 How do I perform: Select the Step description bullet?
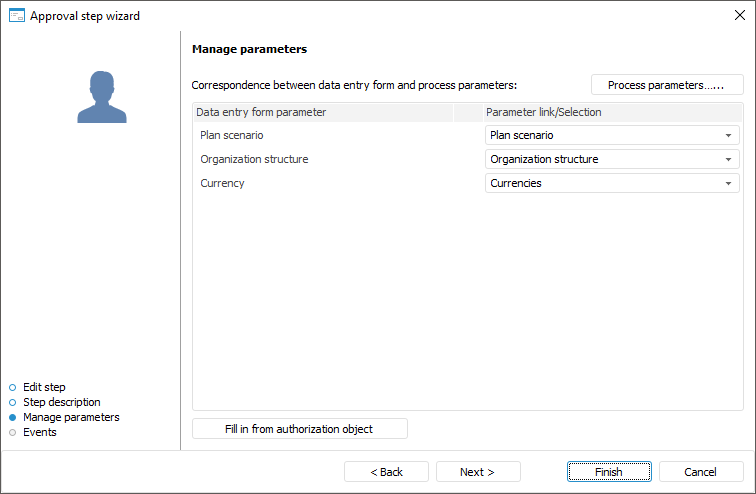(x=12, y=402)
